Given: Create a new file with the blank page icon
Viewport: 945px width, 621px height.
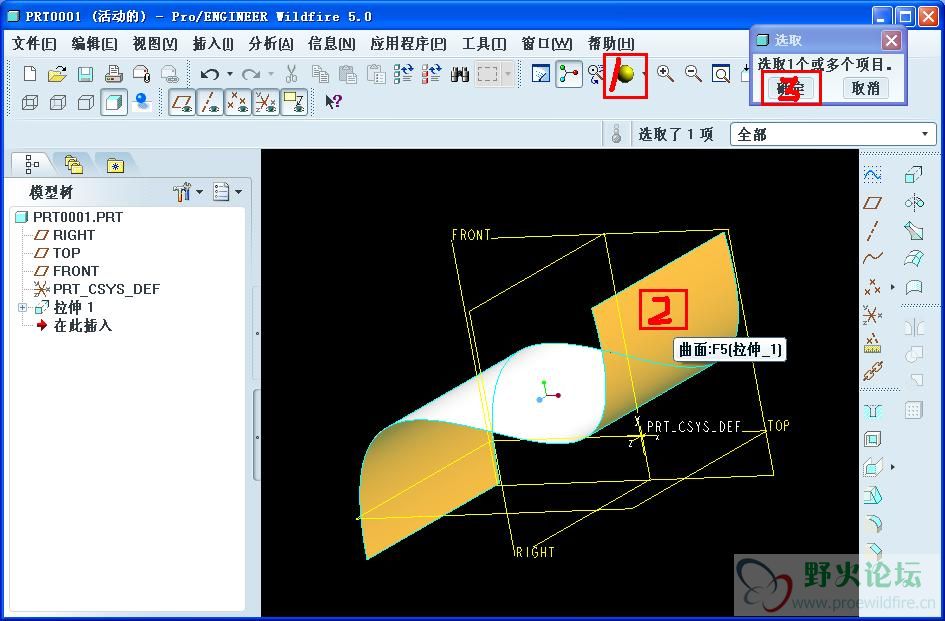Looking at the screenshot, I should [x=29, y=74].
